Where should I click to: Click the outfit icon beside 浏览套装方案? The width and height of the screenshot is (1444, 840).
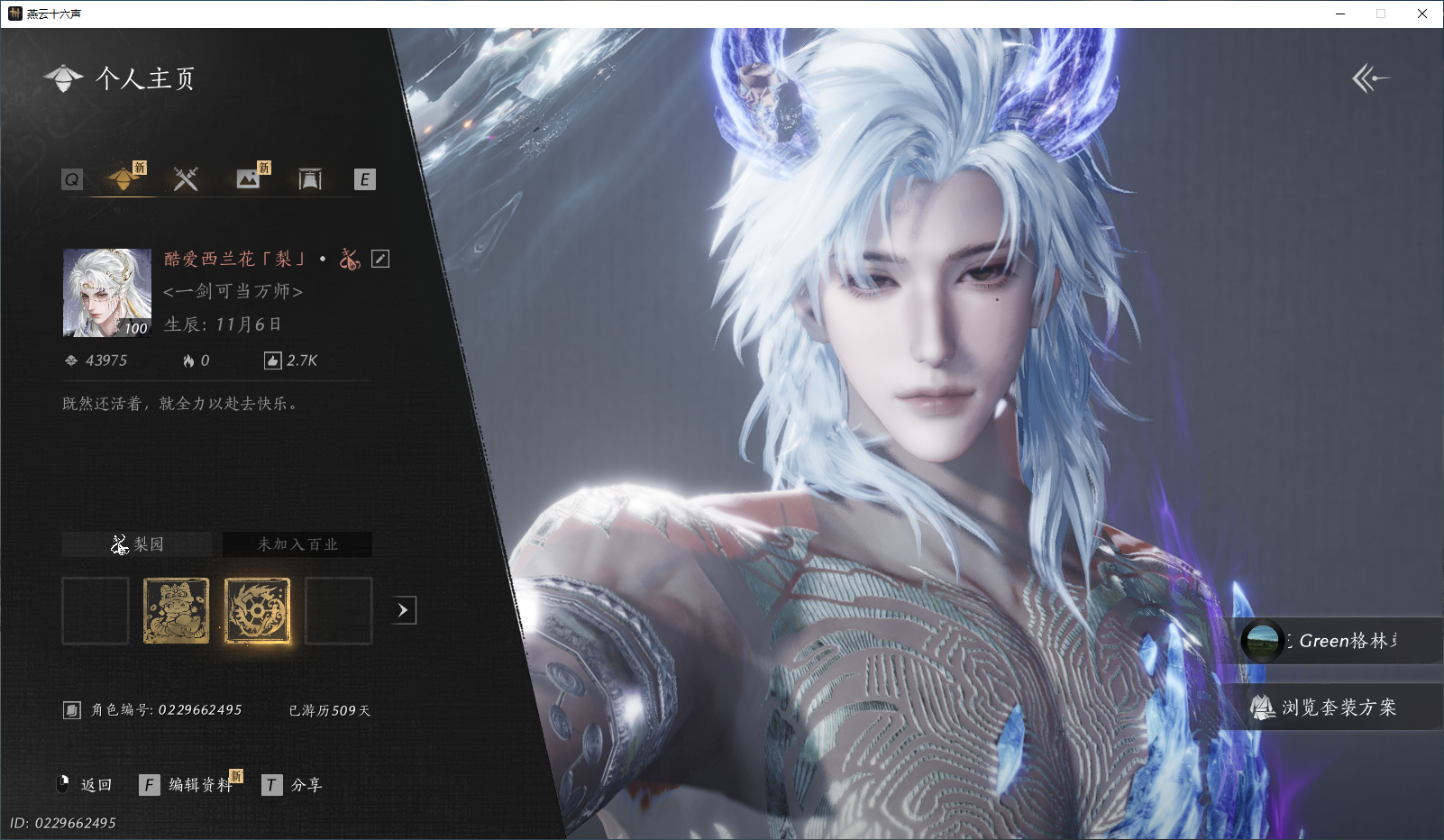tap(1262, 708)
